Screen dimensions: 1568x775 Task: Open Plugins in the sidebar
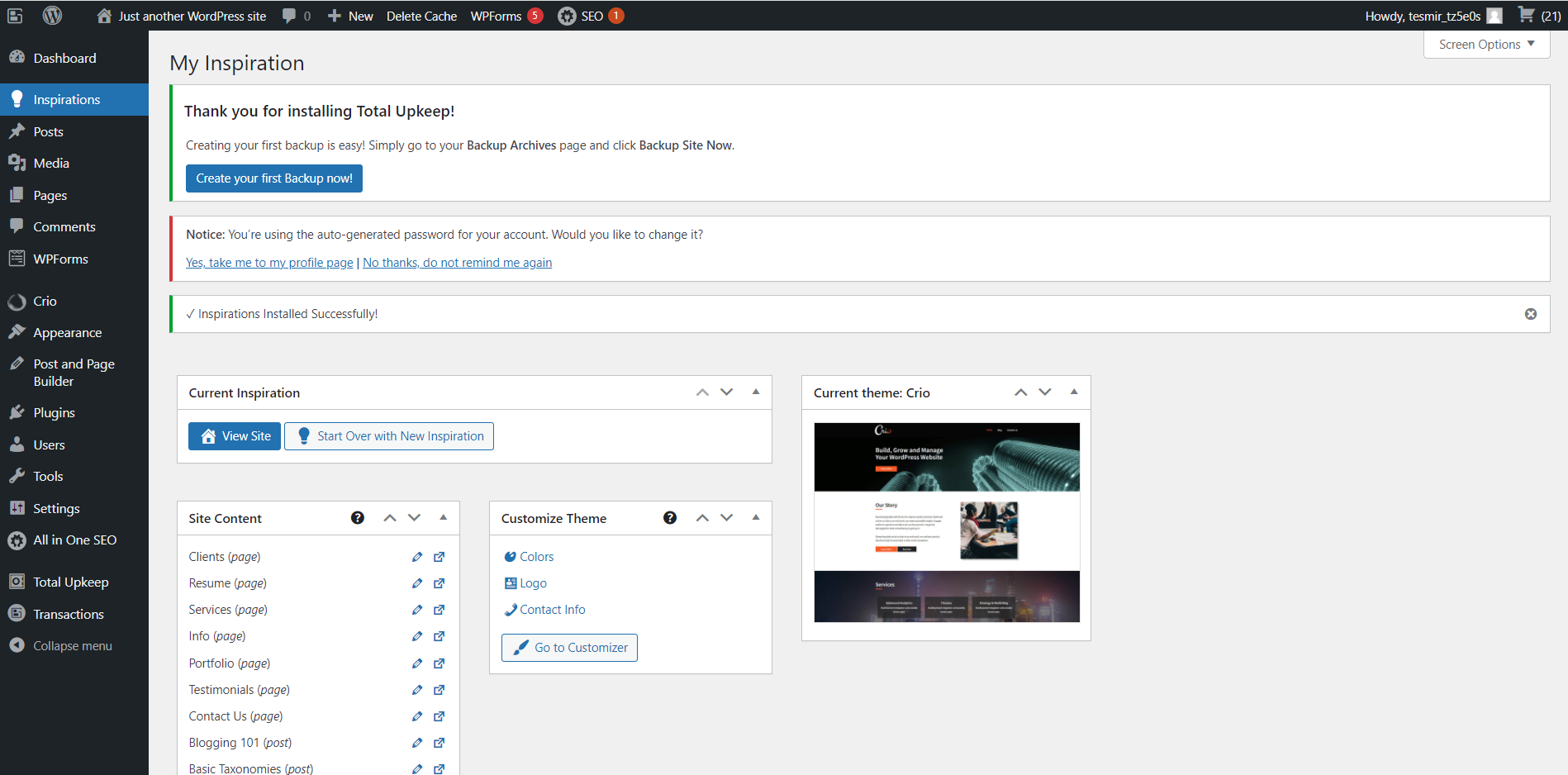click(x=74, y=413)
